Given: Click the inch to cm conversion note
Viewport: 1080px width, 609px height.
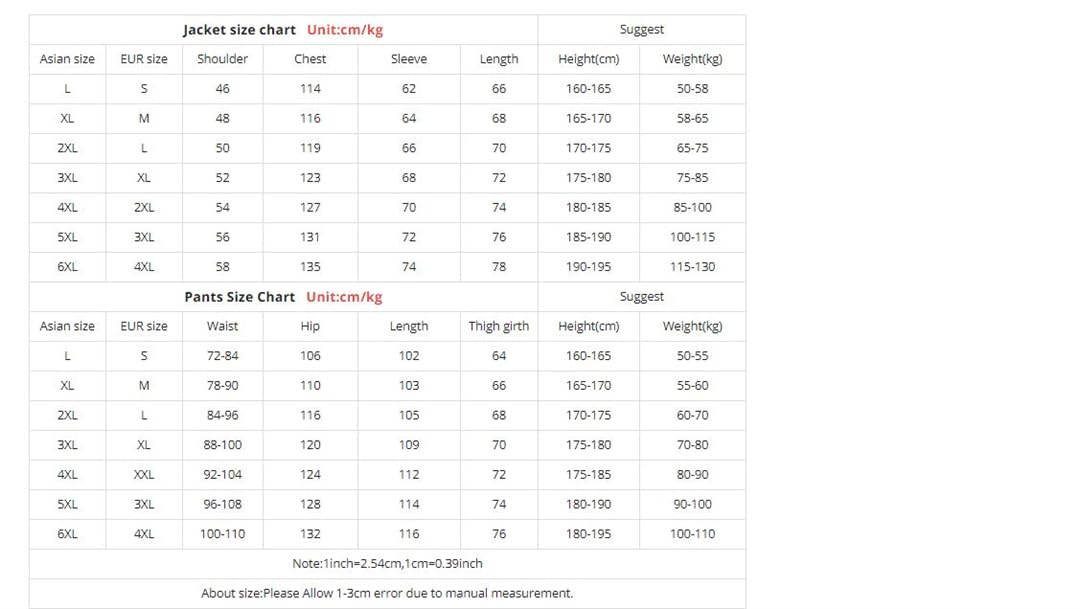Looking at the screenshot, I should [387, 564].
